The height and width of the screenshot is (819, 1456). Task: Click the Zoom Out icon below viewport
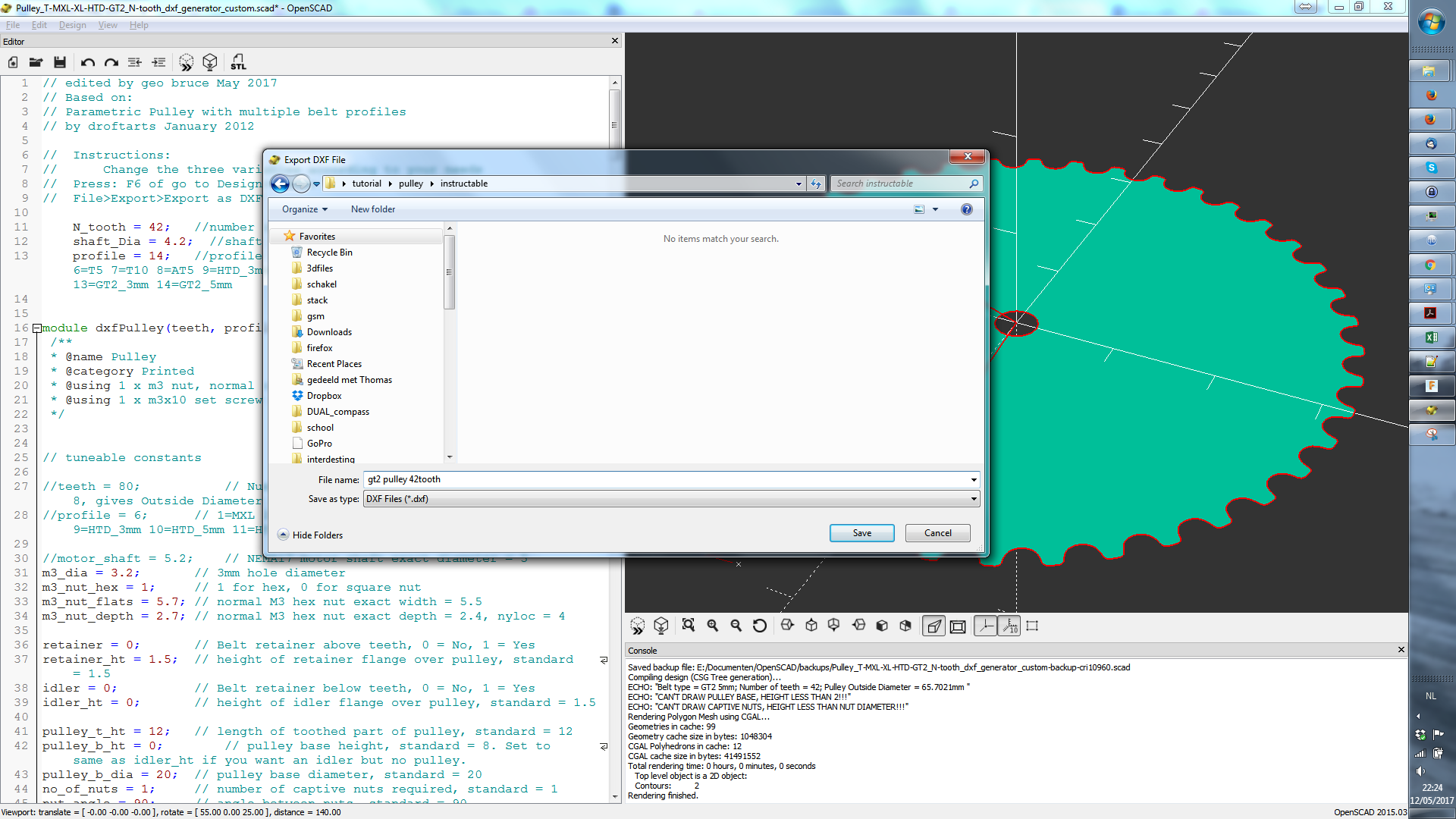click(x=736, y=626)
